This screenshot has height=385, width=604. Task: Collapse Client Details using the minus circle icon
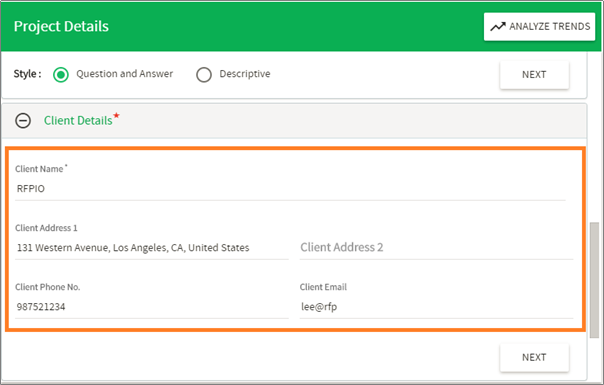(23, 121)
